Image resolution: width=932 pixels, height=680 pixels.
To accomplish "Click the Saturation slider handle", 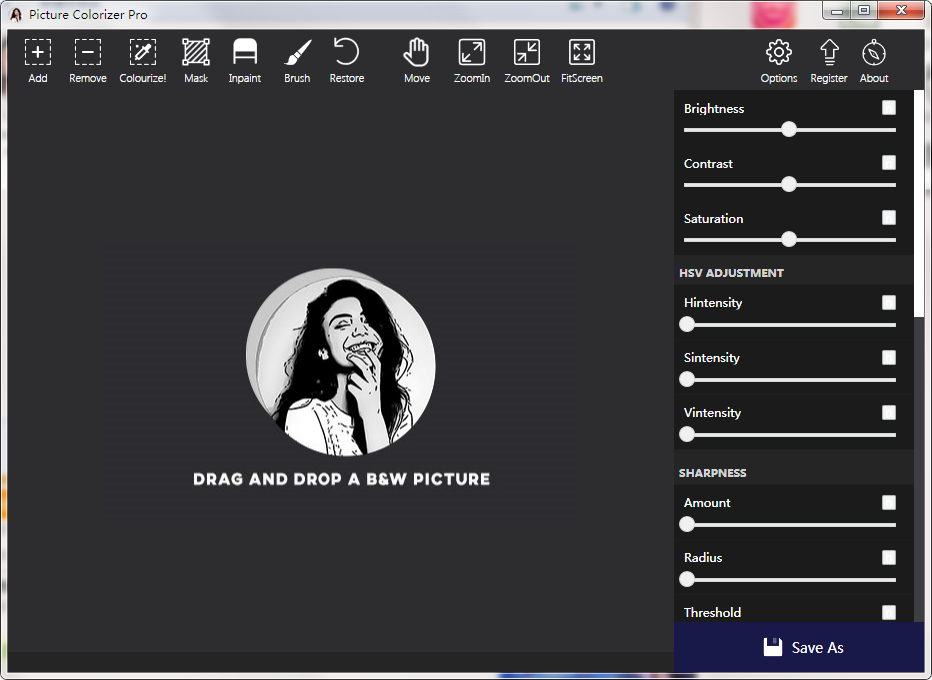I will (789, 239).
